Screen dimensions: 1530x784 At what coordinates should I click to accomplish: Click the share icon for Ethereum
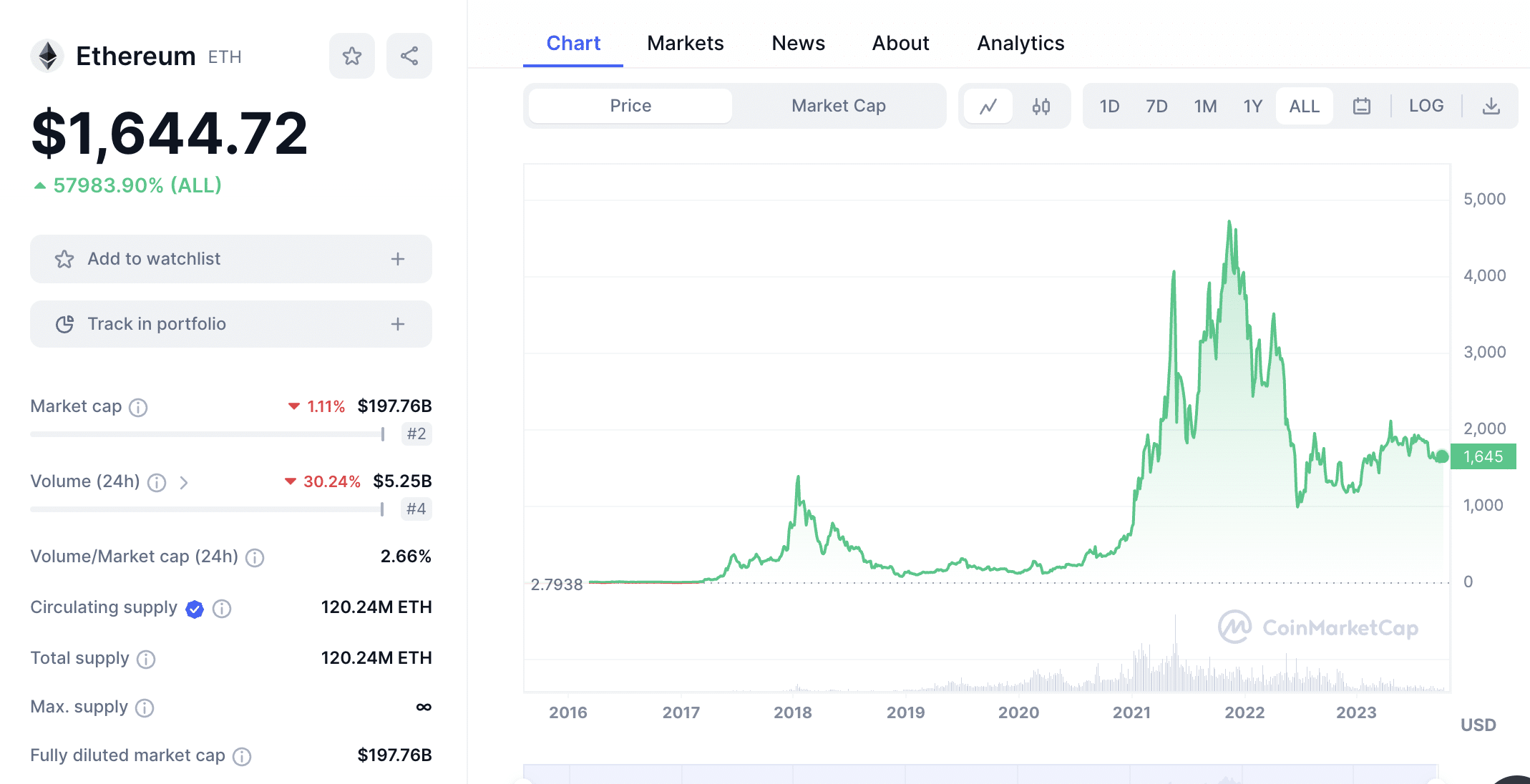click(408, 54)
